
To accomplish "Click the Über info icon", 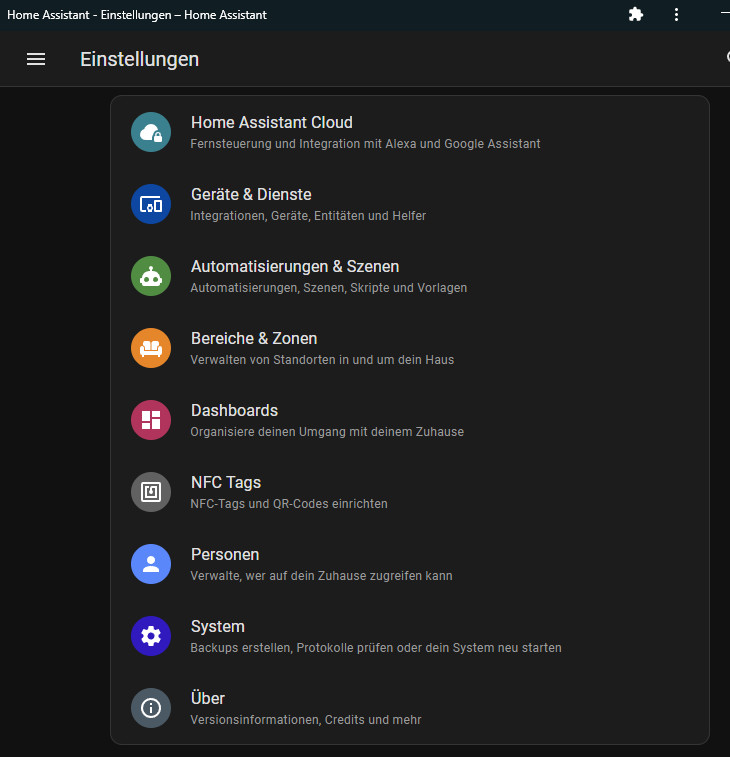I will pyautogui.click(x=151, y=708).
